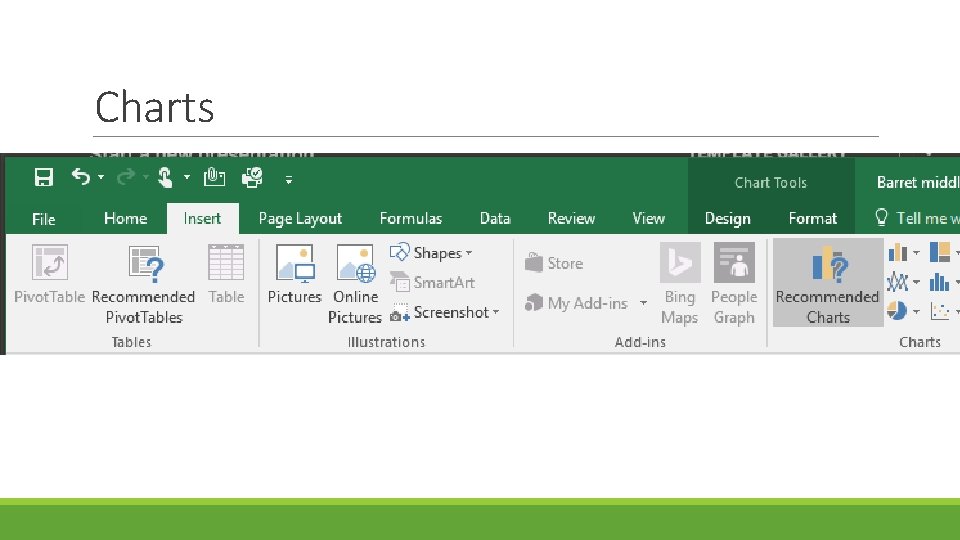Click the 'Barret middl' workbook title
This screenshot has width=960, height=540.
click(x=918, y=182)
